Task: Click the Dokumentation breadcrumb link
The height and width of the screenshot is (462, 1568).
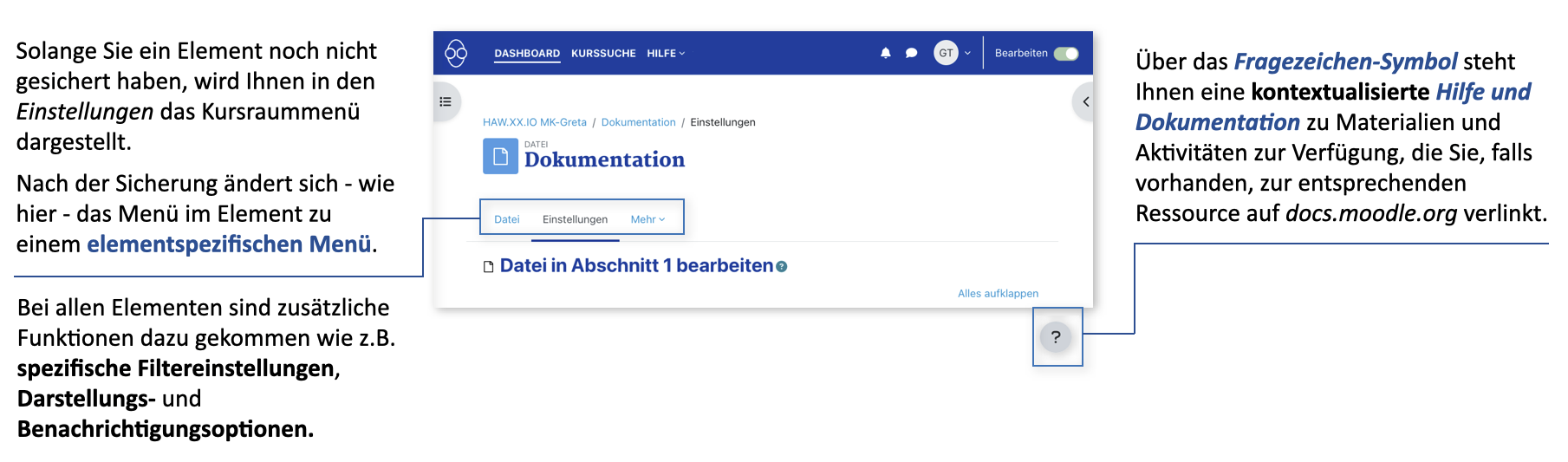Action: [x=638, y=122]
